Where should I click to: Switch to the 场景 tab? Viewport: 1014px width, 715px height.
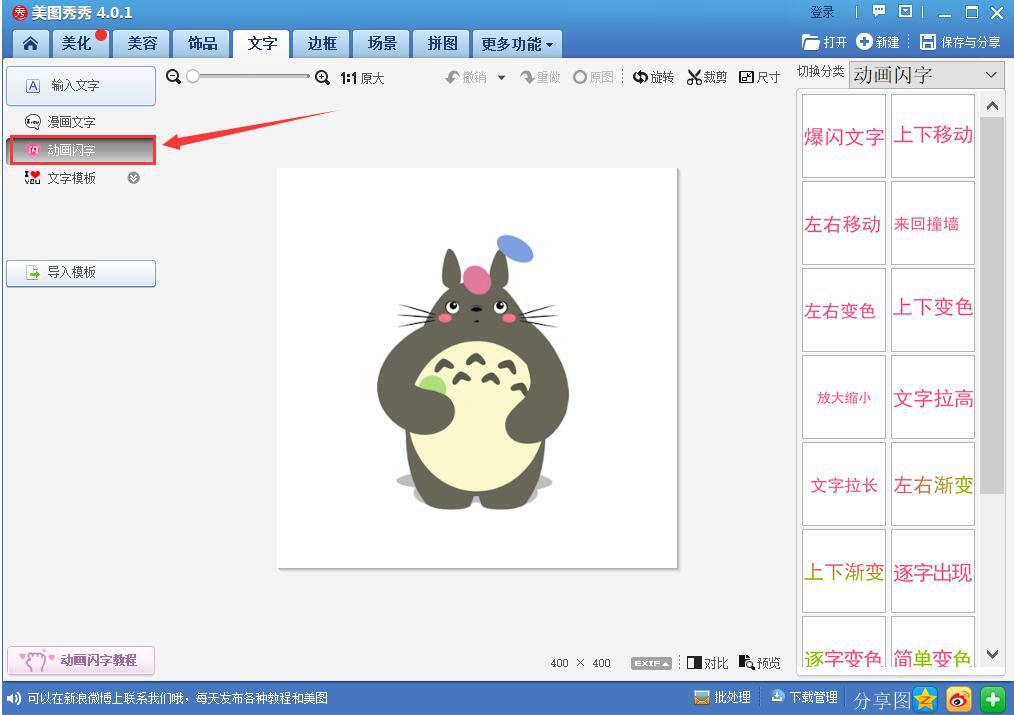click(382, 44)
